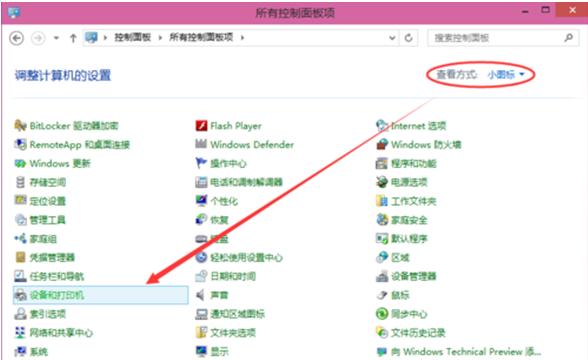Open the 系统 link

[x=39, y=351]
